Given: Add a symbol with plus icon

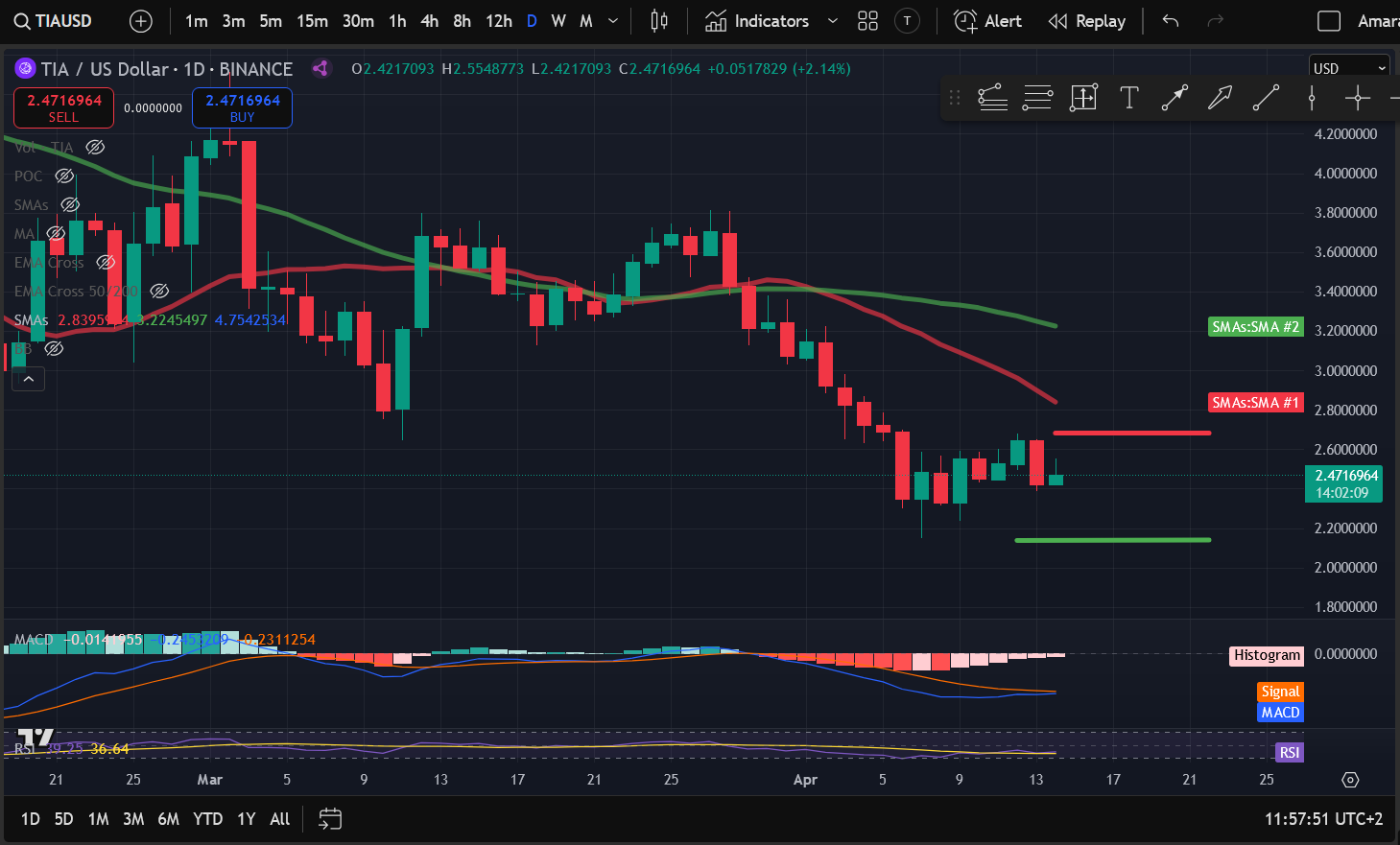Looking at the screenshot, I should [141, 21].
